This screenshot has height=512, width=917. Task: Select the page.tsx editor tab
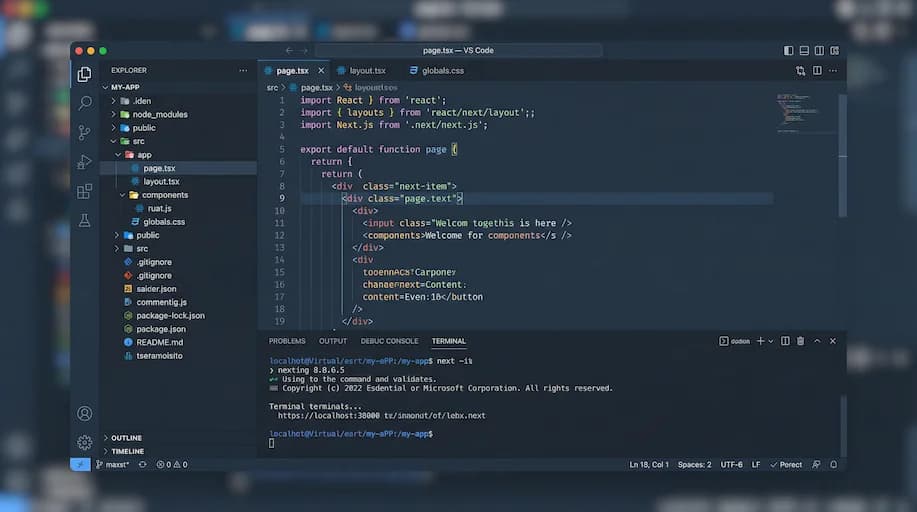[x=292, y=71]
